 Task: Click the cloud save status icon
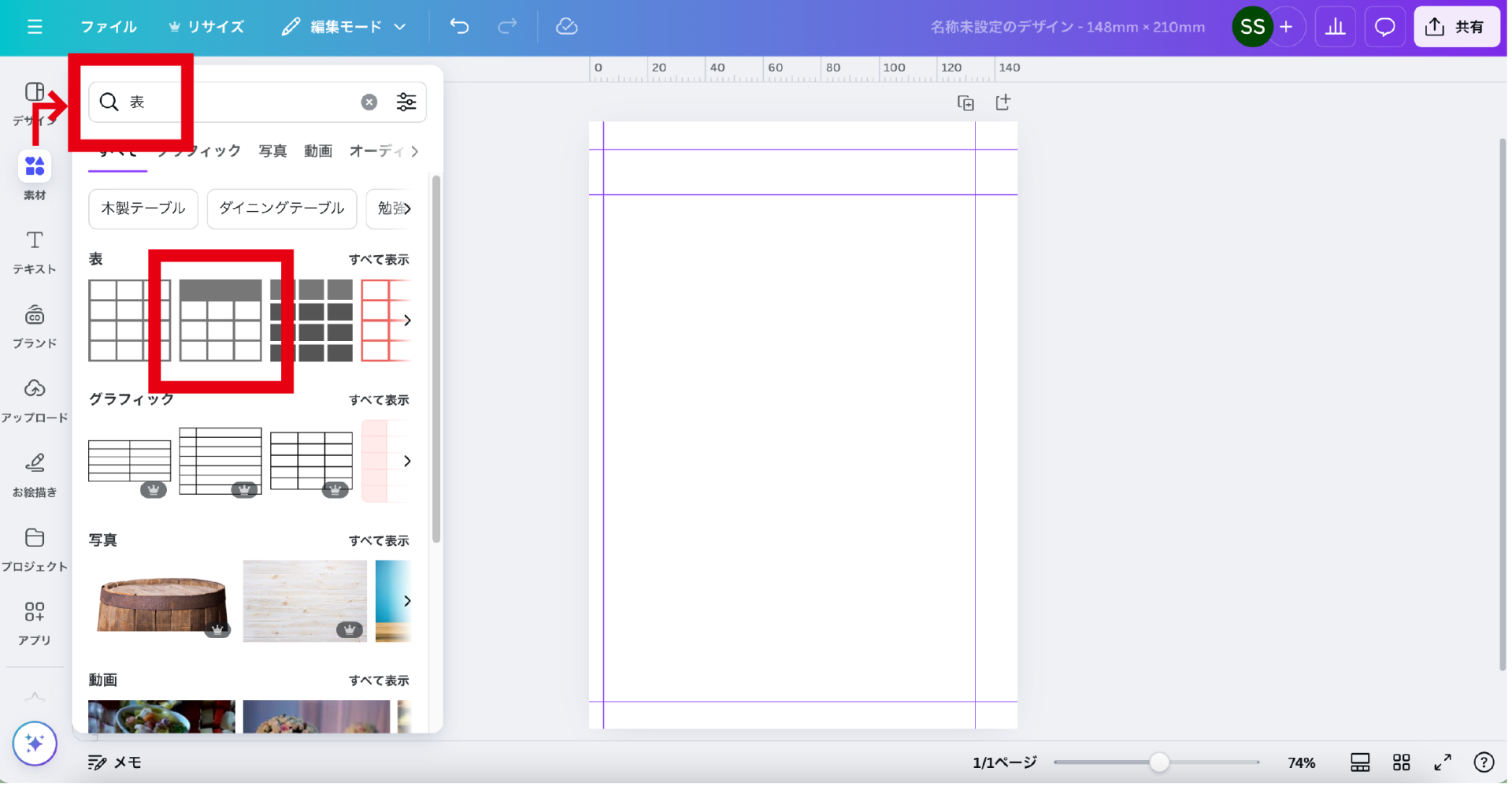[566, 27]
